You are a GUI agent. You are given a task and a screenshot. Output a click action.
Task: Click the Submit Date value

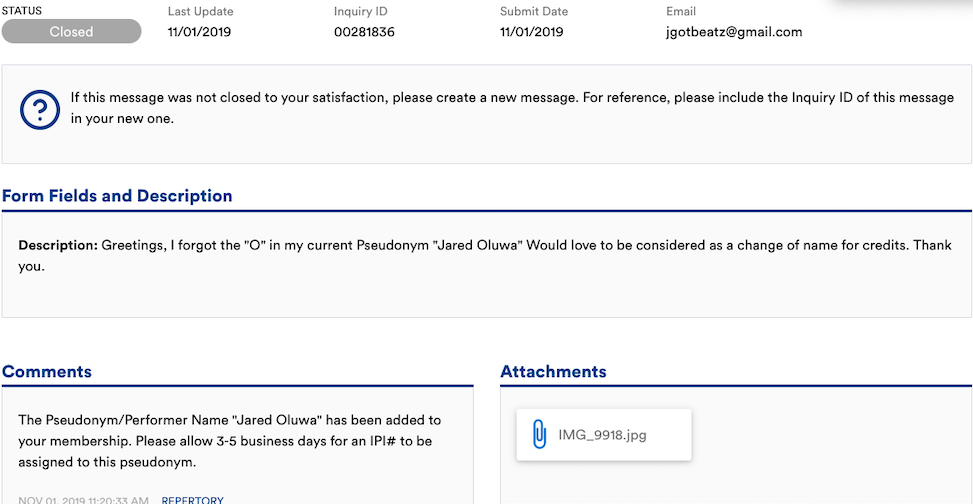coord(531,31)
